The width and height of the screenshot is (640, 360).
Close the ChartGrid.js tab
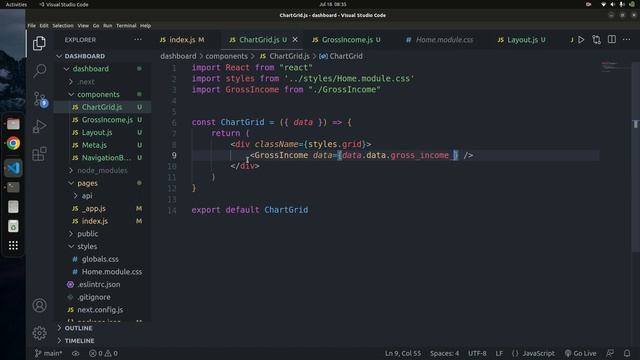point(295,40)
